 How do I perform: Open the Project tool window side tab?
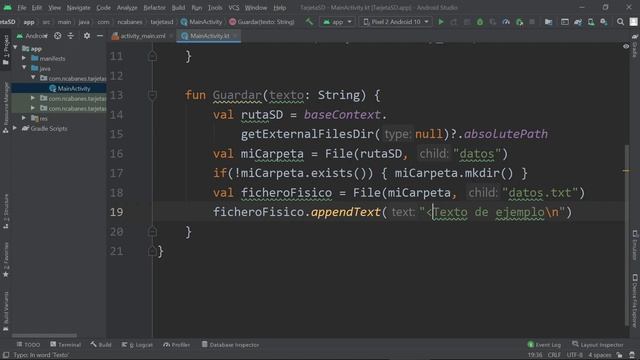click(x=6, y=50)
